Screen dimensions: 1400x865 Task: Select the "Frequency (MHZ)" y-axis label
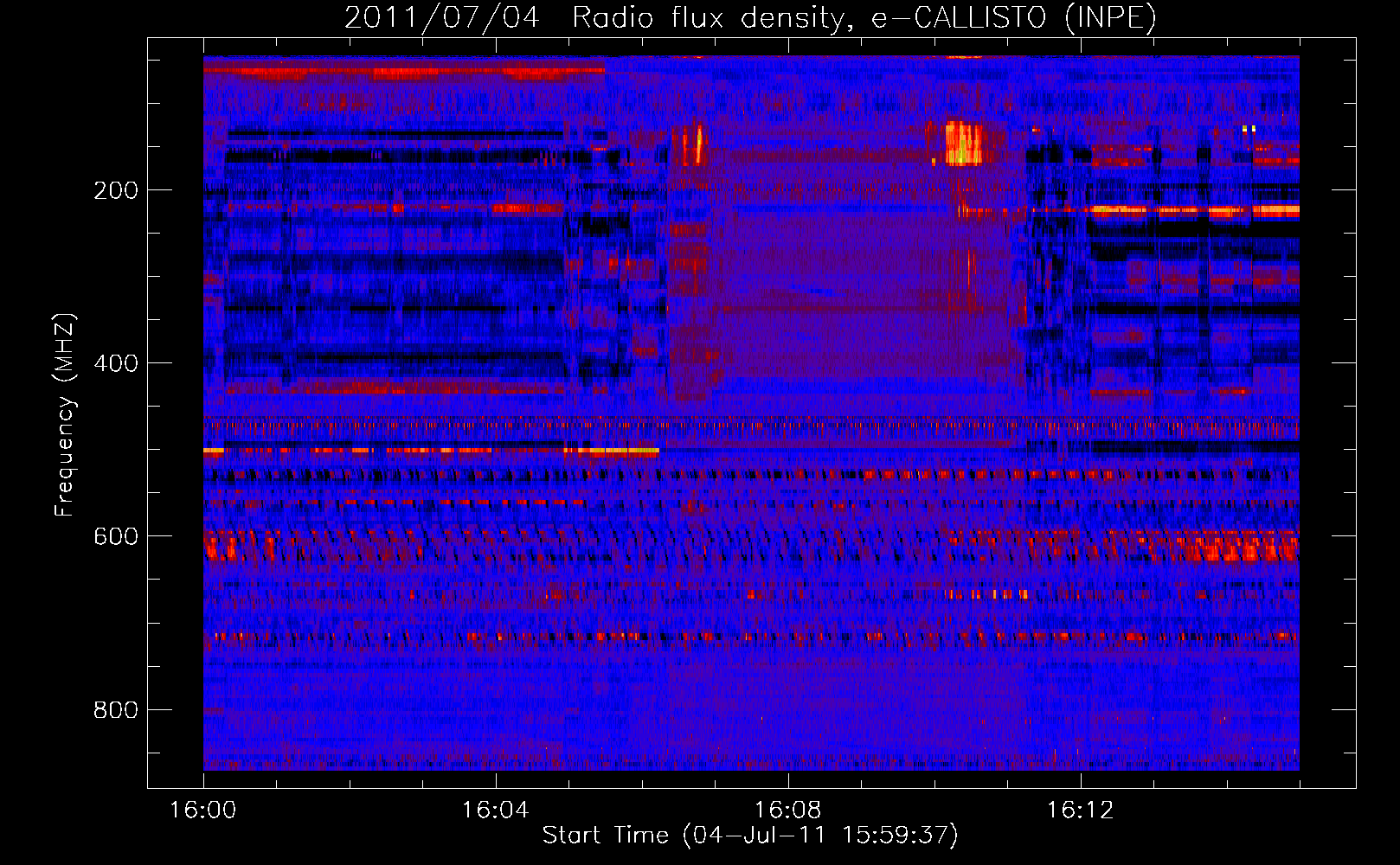pos(65,415)
